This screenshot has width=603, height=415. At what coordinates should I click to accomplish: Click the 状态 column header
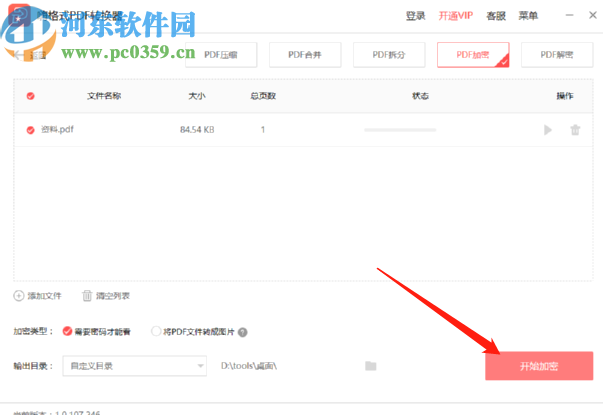click(x=420, y=96)
